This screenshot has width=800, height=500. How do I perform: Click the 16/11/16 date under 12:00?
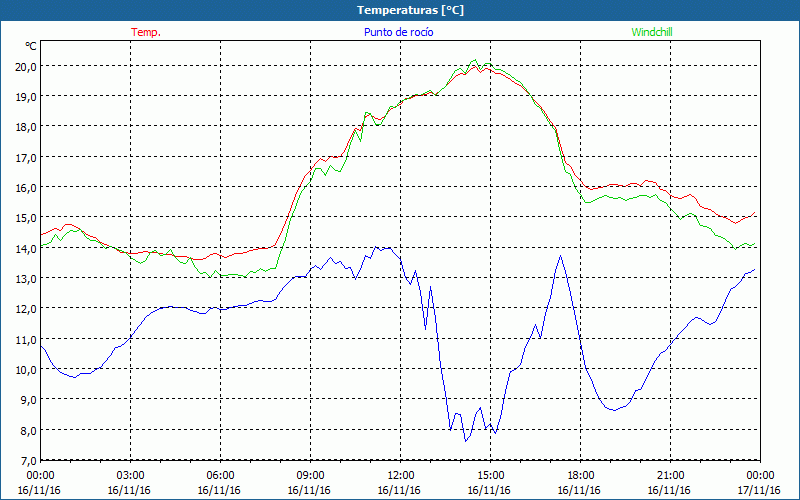click(399, 490)
